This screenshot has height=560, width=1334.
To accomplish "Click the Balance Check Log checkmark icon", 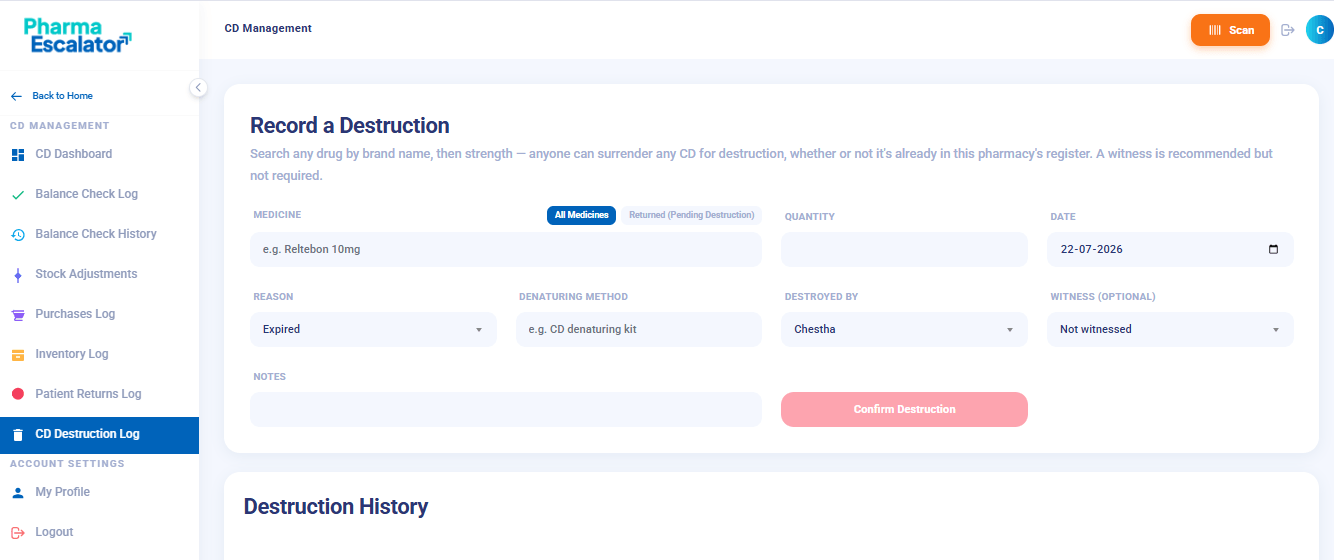I will point(18,195).
